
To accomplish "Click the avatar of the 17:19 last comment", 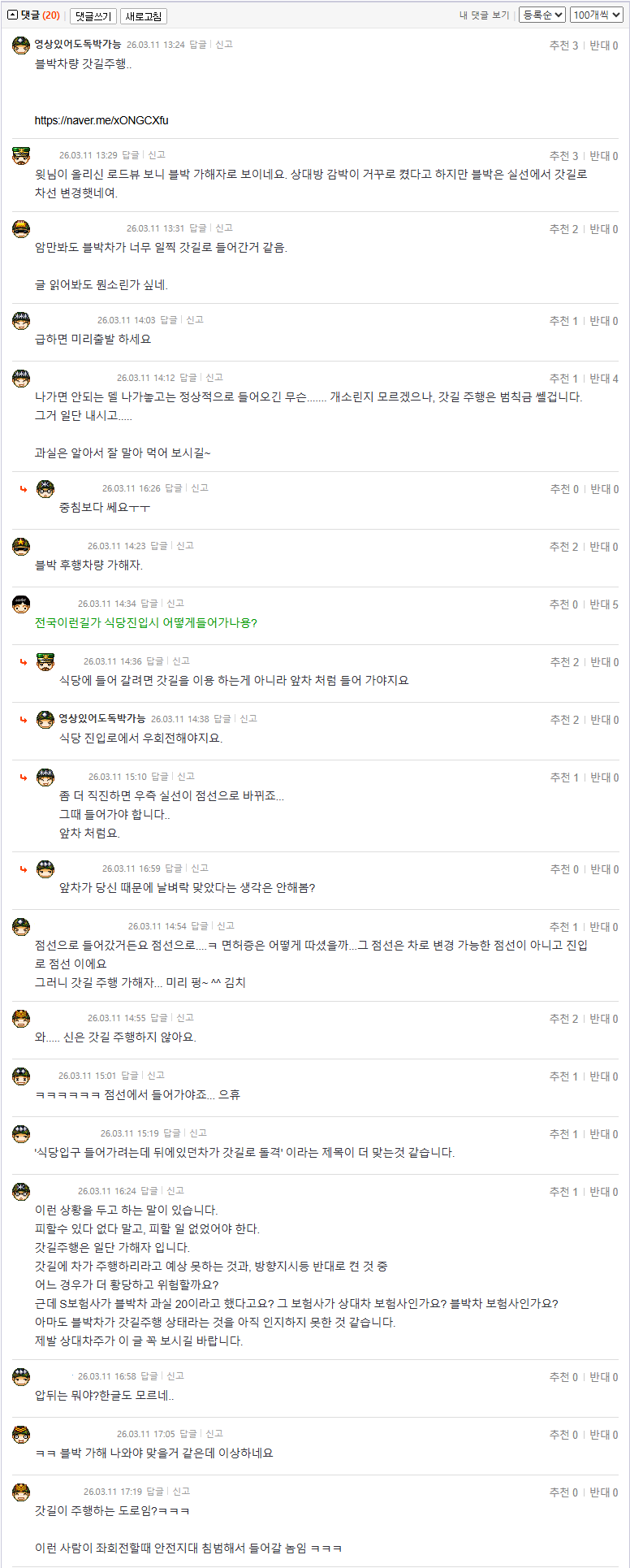I will [21, 1492].
